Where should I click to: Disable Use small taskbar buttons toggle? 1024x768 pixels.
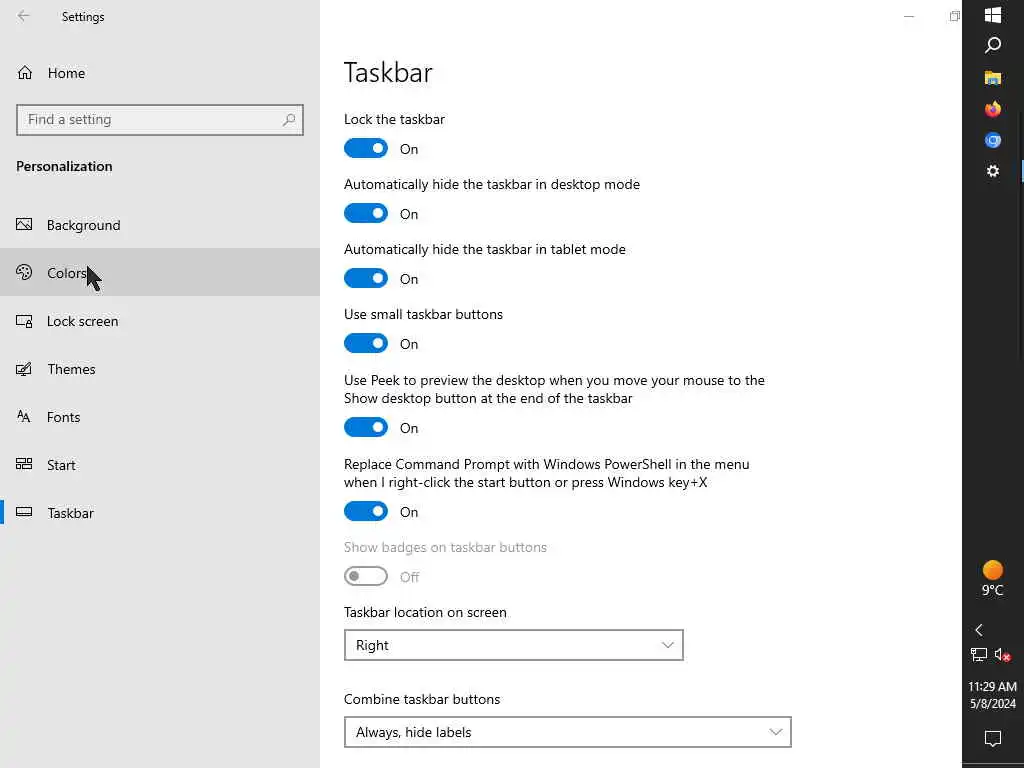pos(366,344)
